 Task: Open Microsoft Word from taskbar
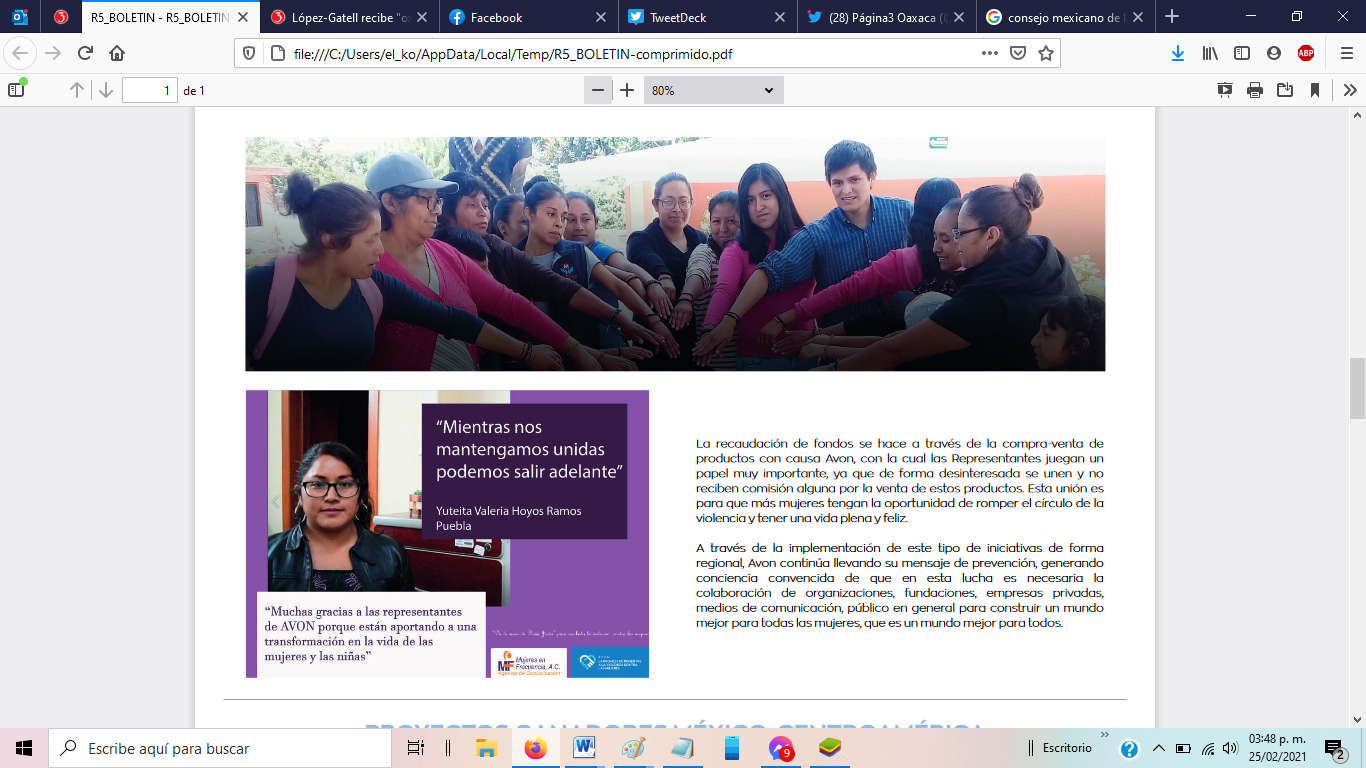pos(585,748)
